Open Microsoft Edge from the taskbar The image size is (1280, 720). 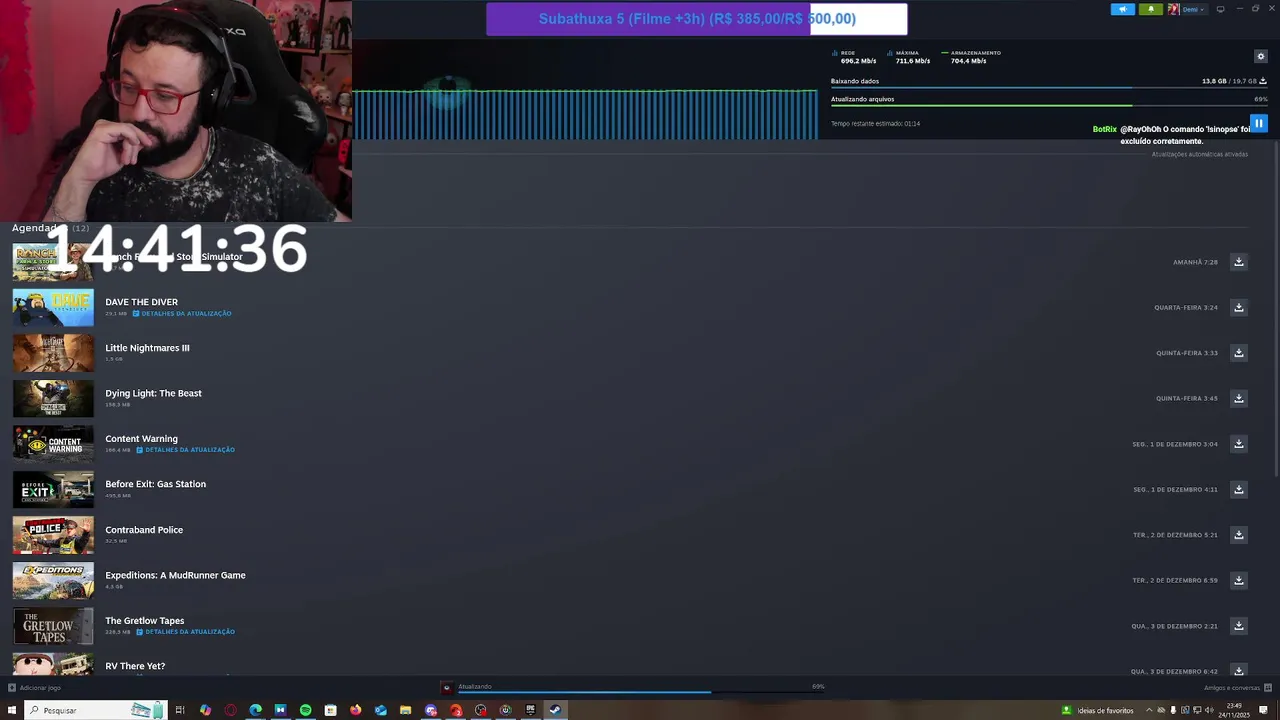pos(255,710)
